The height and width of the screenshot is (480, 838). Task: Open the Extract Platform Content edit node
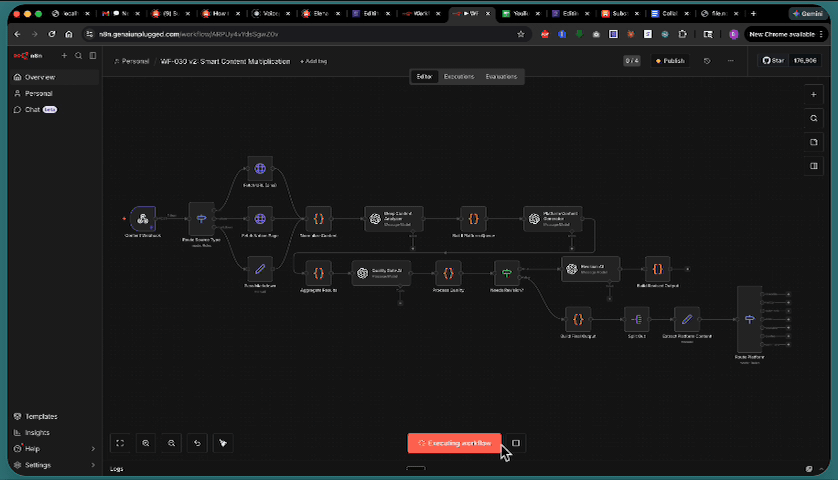point(687,319)
